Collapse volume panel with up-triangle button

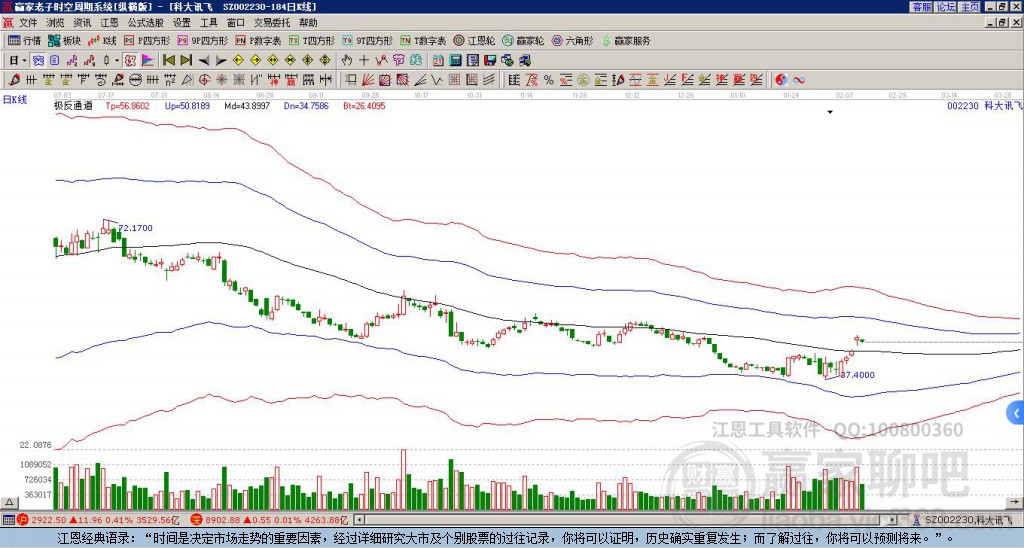9,502
